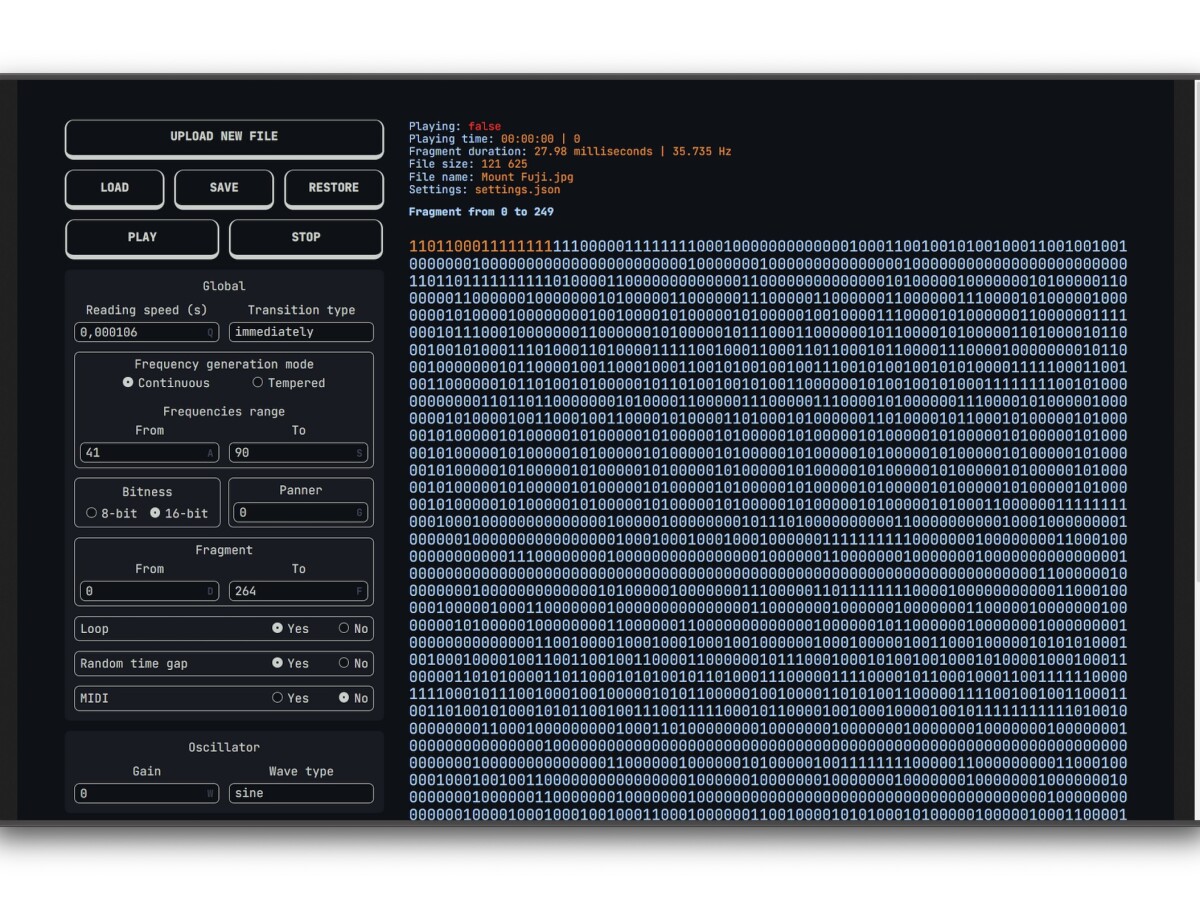Open the Oscillator Wave type dropdown
Viewport: 1200px width, 900px height.
tap(301, 793)
